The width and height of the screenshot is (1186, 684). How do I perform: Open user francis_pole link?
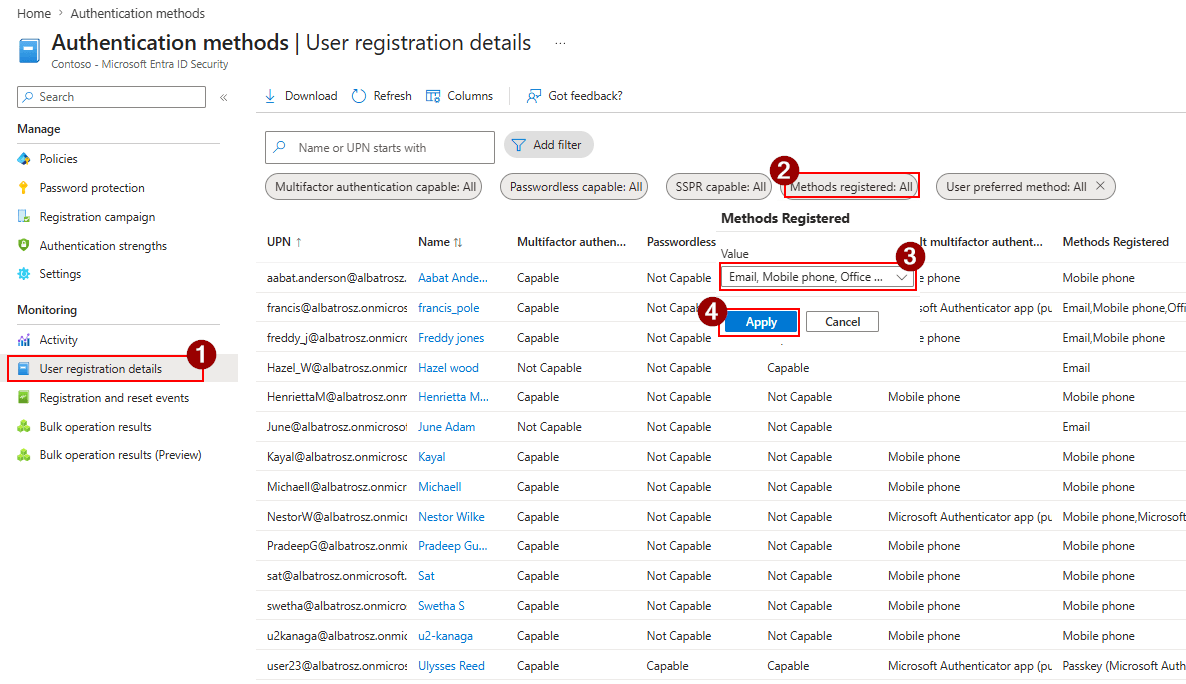point(449,308)
